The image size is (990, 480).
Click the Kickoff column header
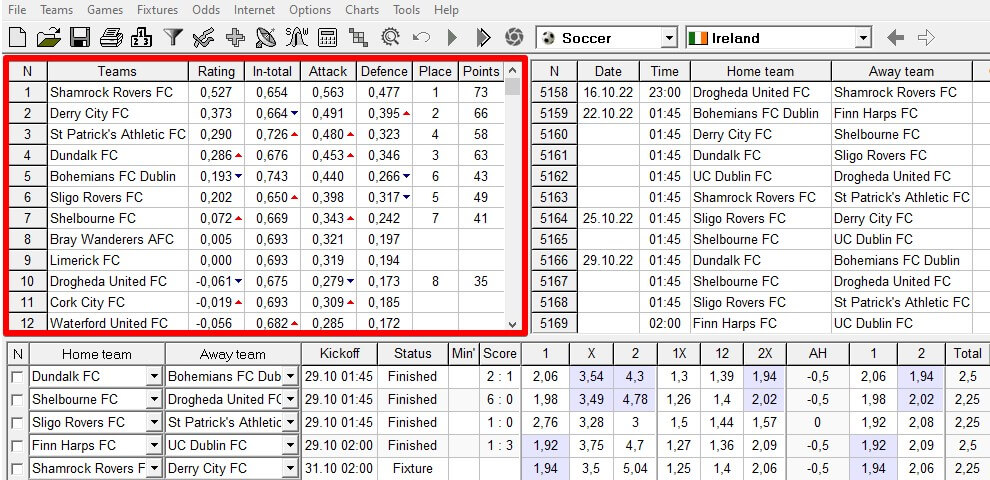(x=339, y=354)
